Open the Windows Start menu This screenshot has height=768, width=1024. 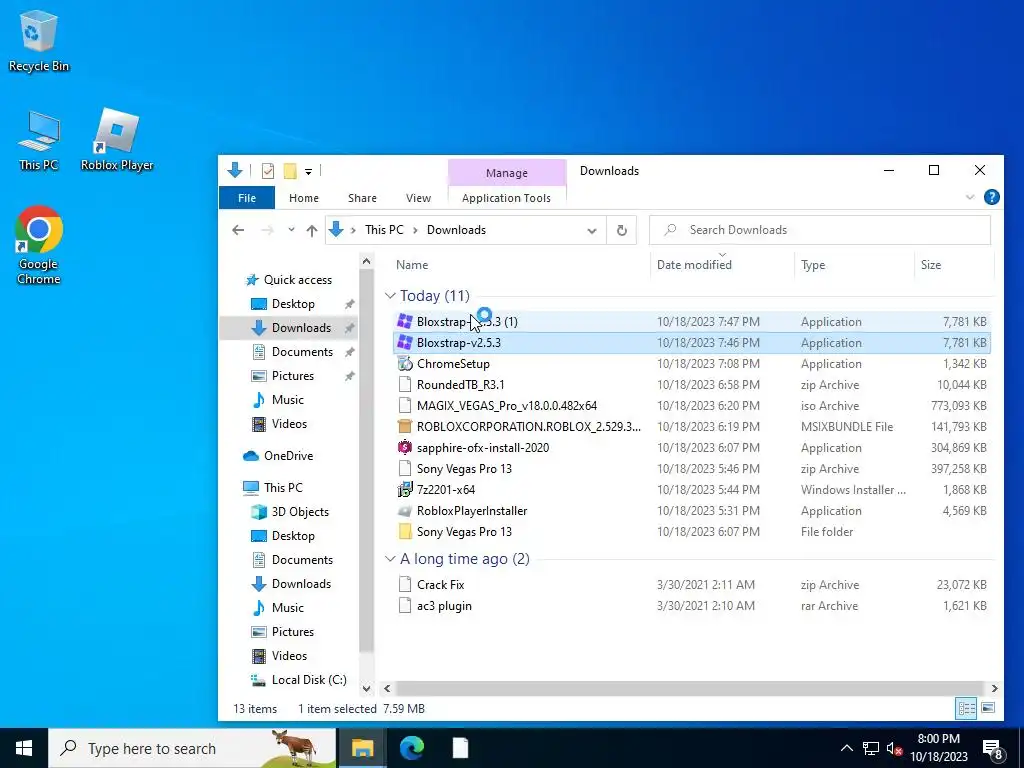(24, 748)
